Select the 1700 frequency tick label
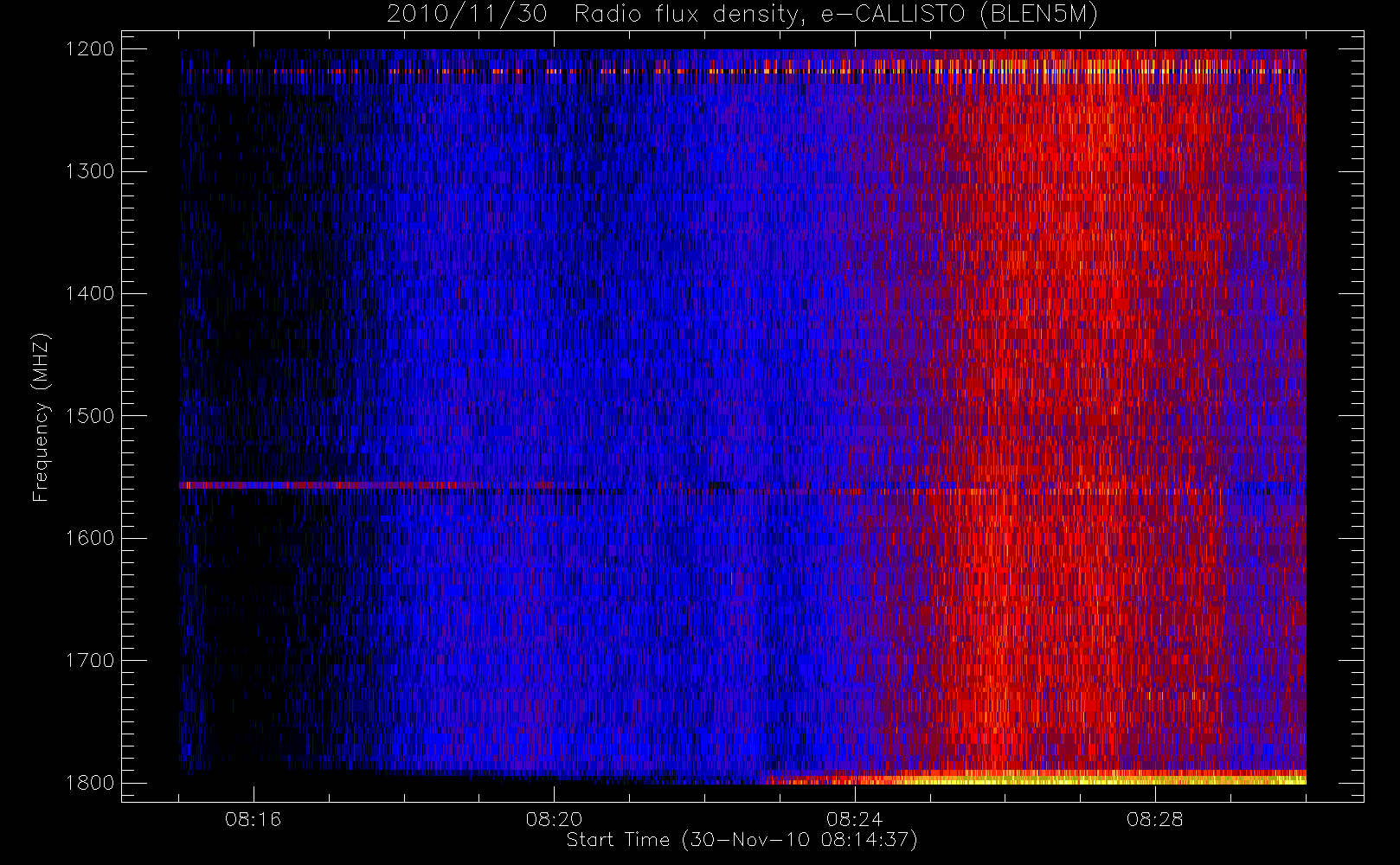1400x865 pixels. pos(90,661)
